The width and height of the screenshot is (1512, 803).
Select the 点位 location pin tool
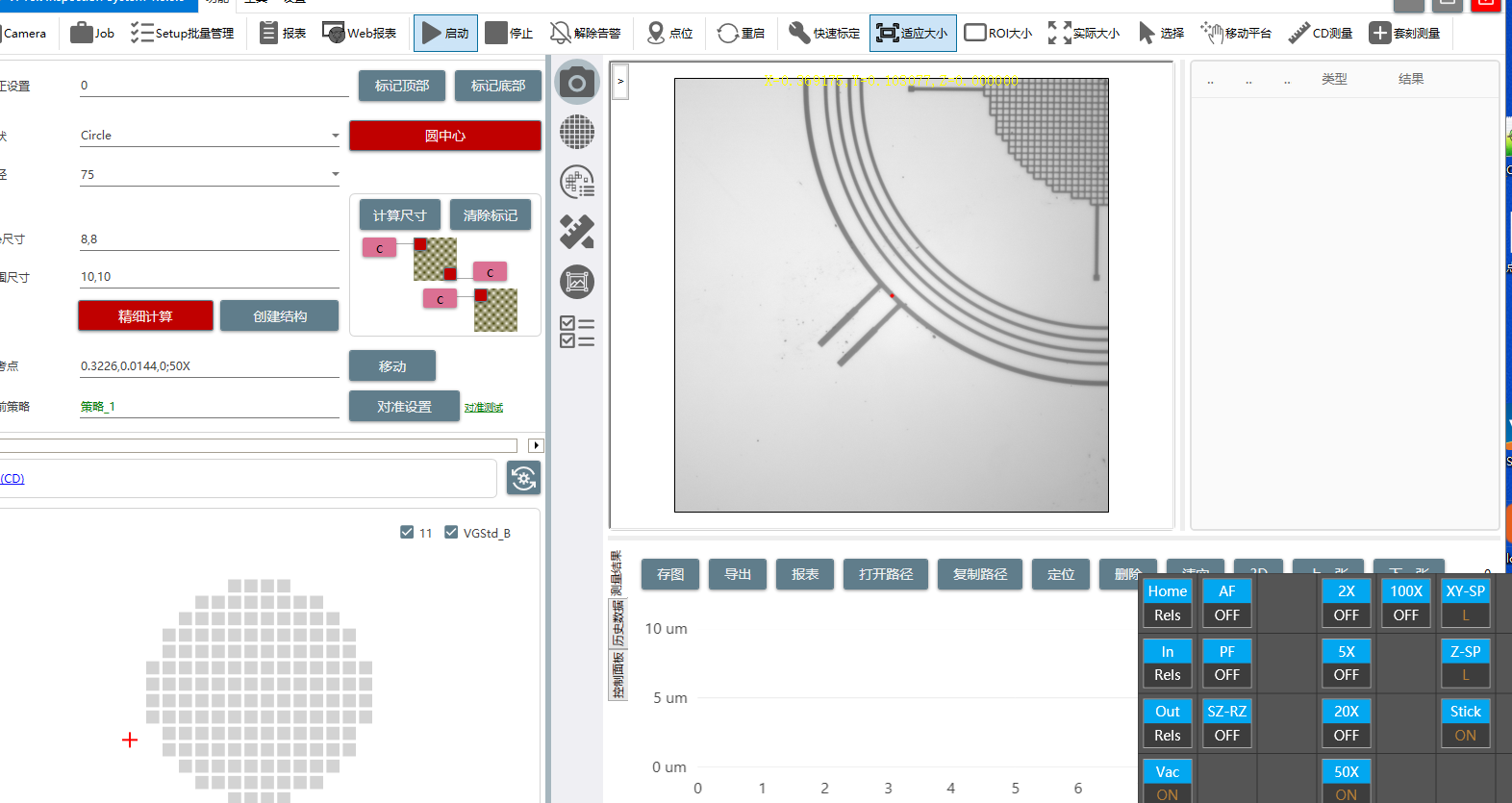click(669, 33)
